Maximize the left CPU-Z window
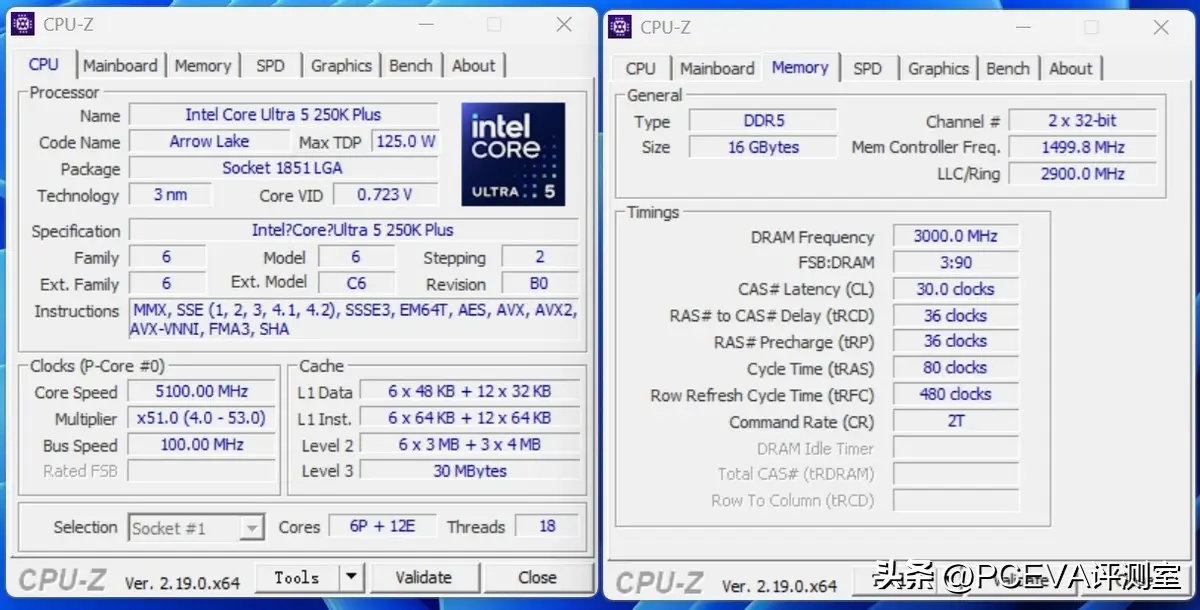1200x610 pixels. pos(494,24)
